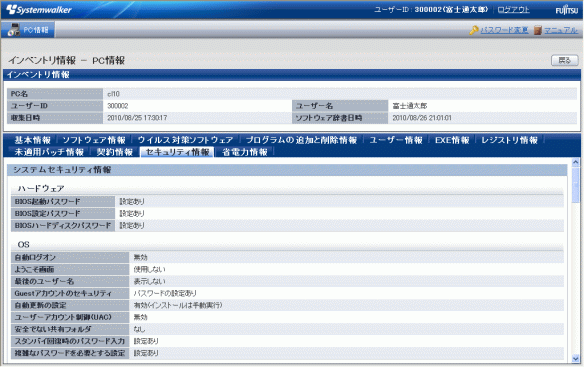The image size is (584, 367).
Task: Open the プログラムの追加と削除情報 tab
Action: (301, 140)
